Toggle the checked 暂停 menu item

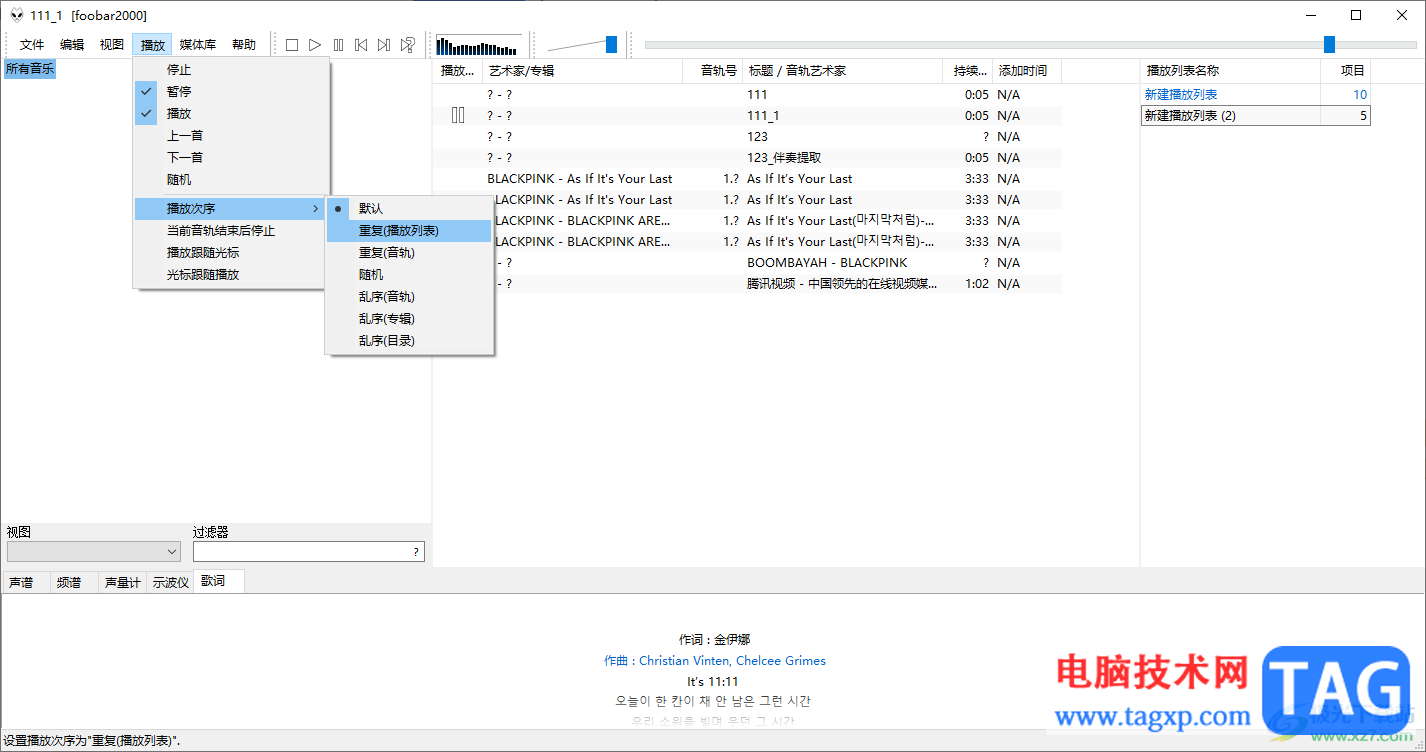[231, 91]
